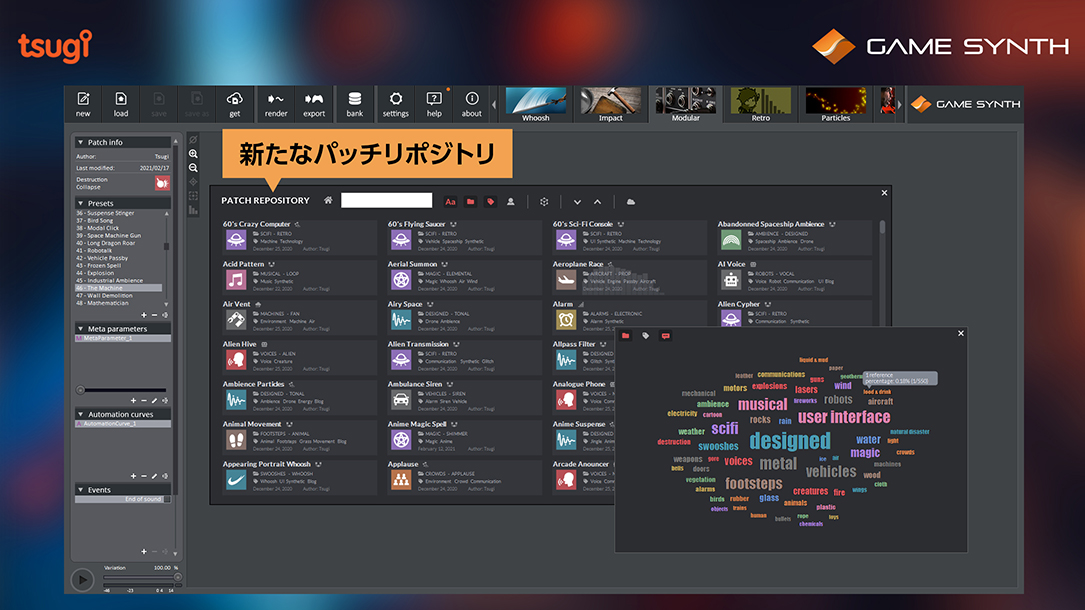Open the Acid Pattern patch

pos(244,265)
